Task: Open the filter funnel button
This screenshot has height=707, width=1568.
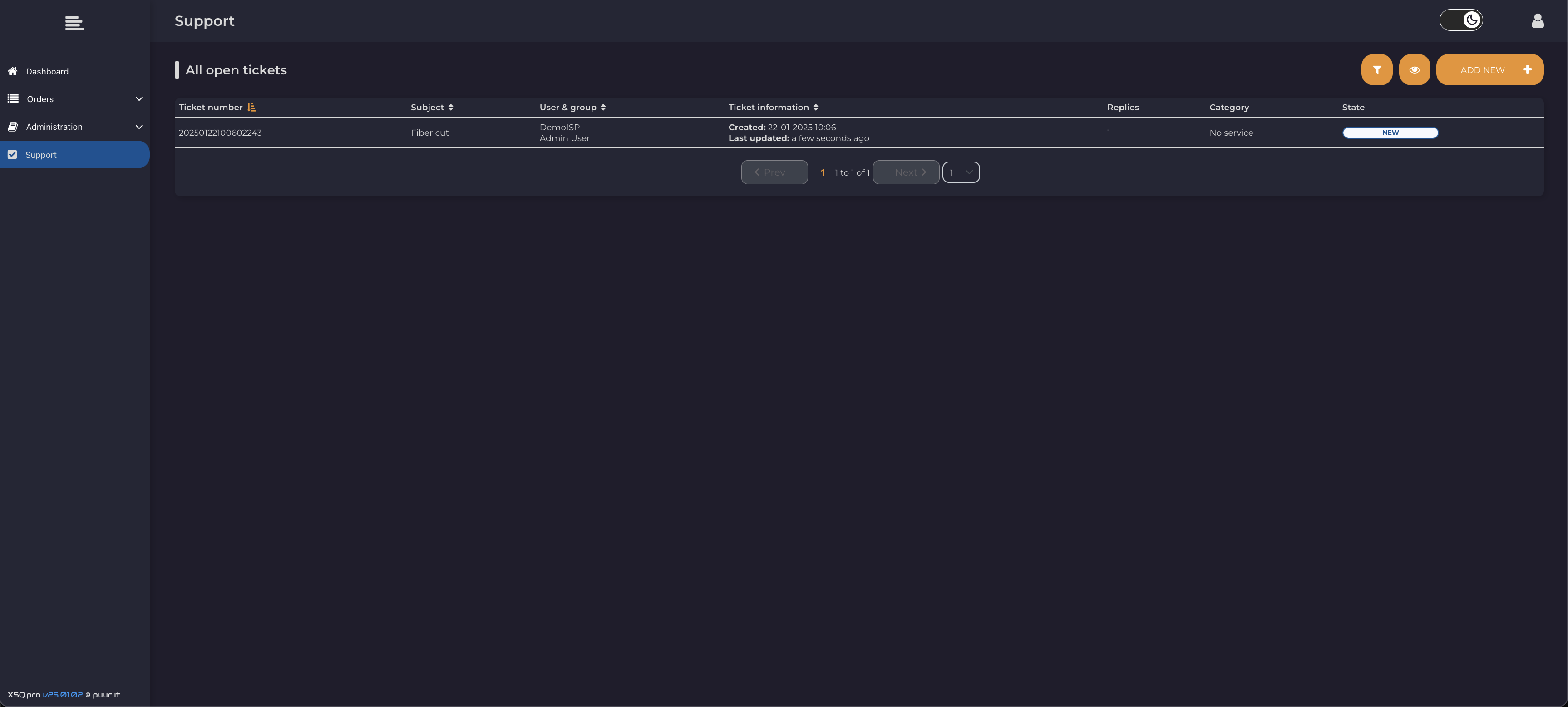Action: coord(1376,70)
